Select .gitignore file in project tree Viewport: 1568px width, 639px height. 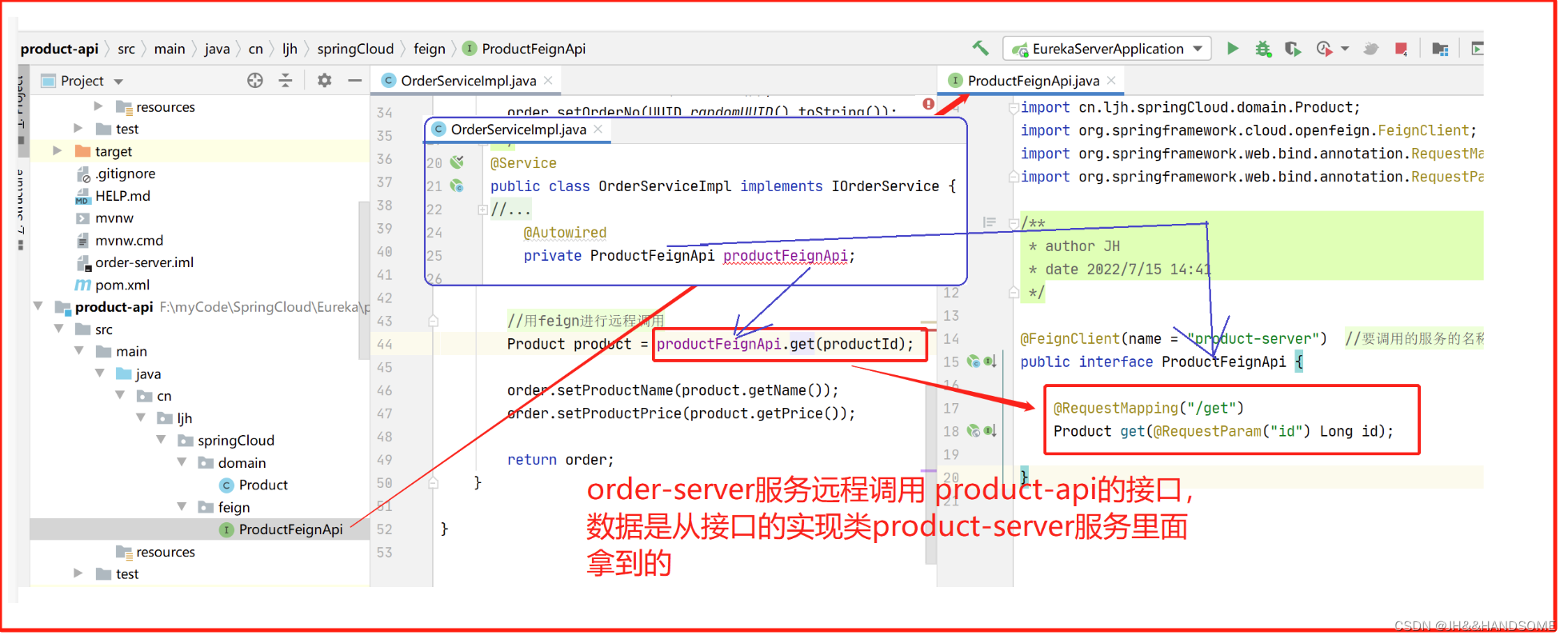click(x=125, y=174)
